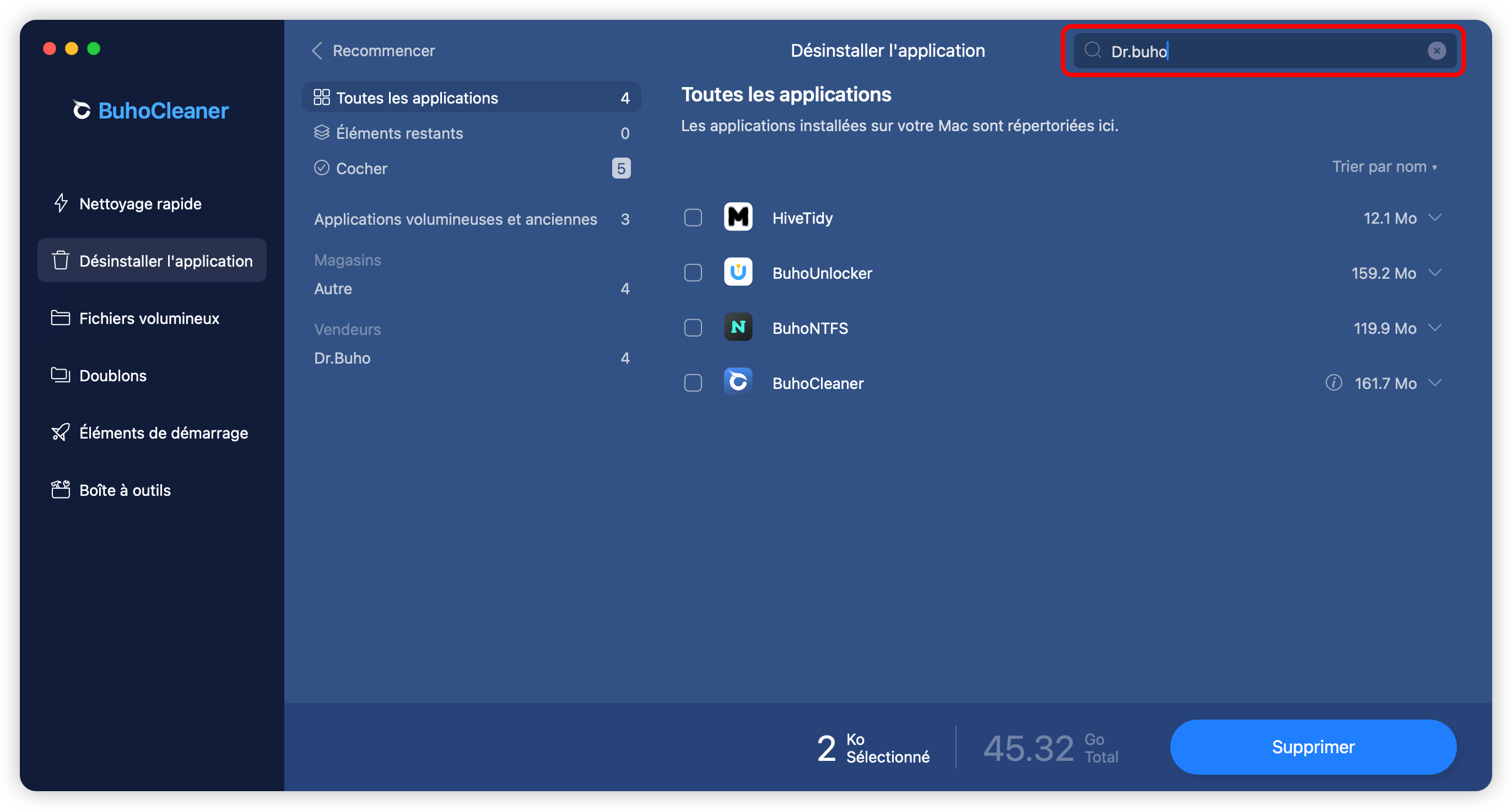
Task: Click the BuhoUnlocker app name
Action: [x=822, y=273]
